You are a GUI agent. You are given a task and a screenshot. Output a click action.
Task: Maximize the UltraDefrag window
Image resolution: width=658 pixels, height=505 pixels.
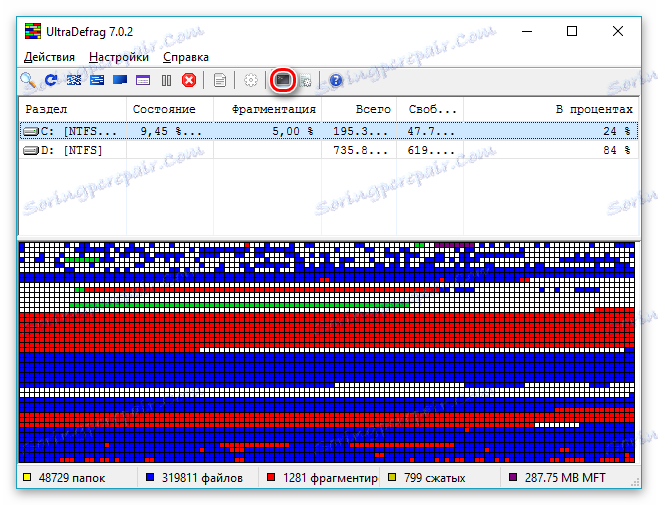572,31
